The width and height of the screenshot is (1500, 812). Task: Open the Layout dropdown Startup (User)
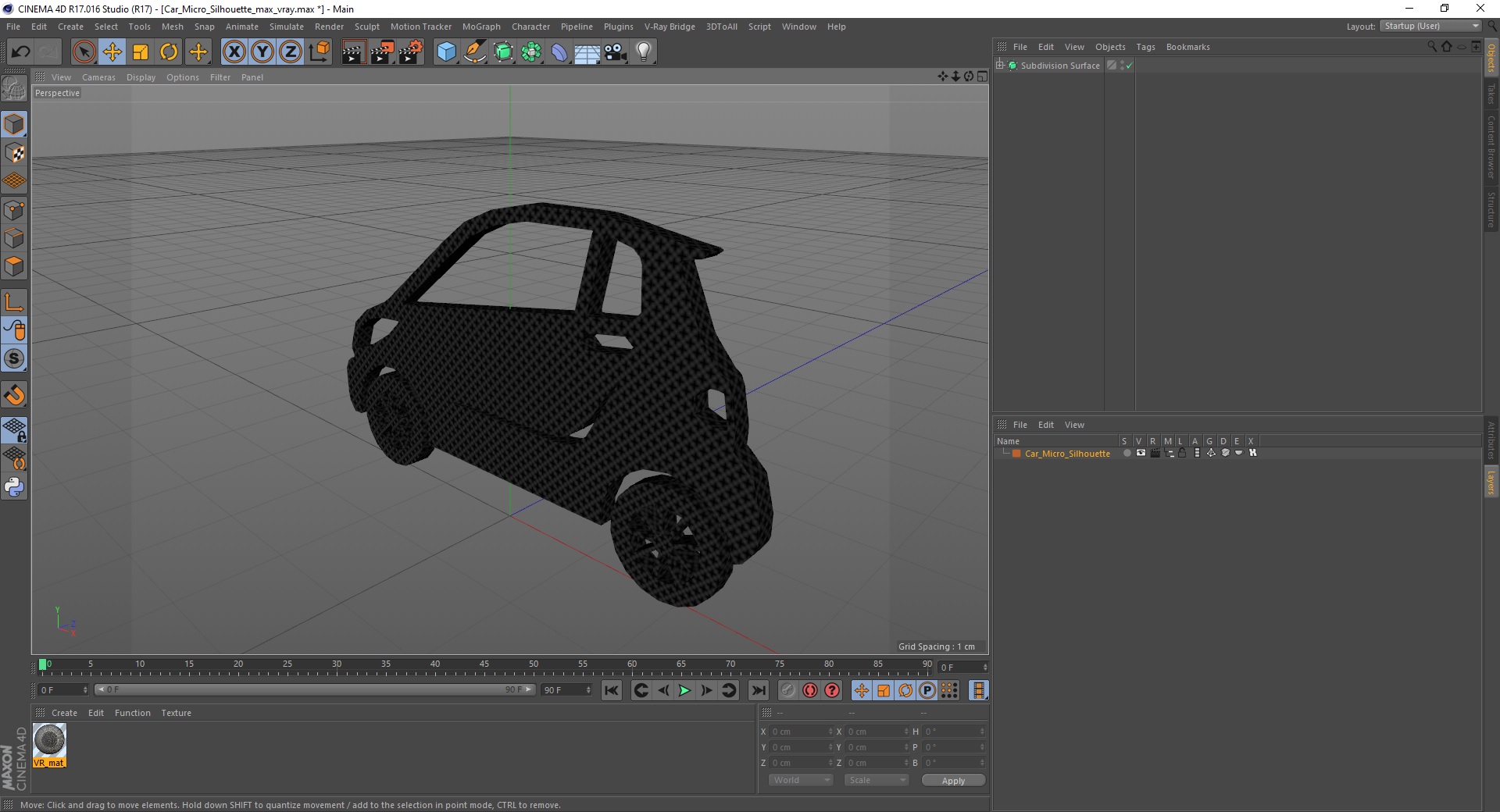[x=1430, y=26]
